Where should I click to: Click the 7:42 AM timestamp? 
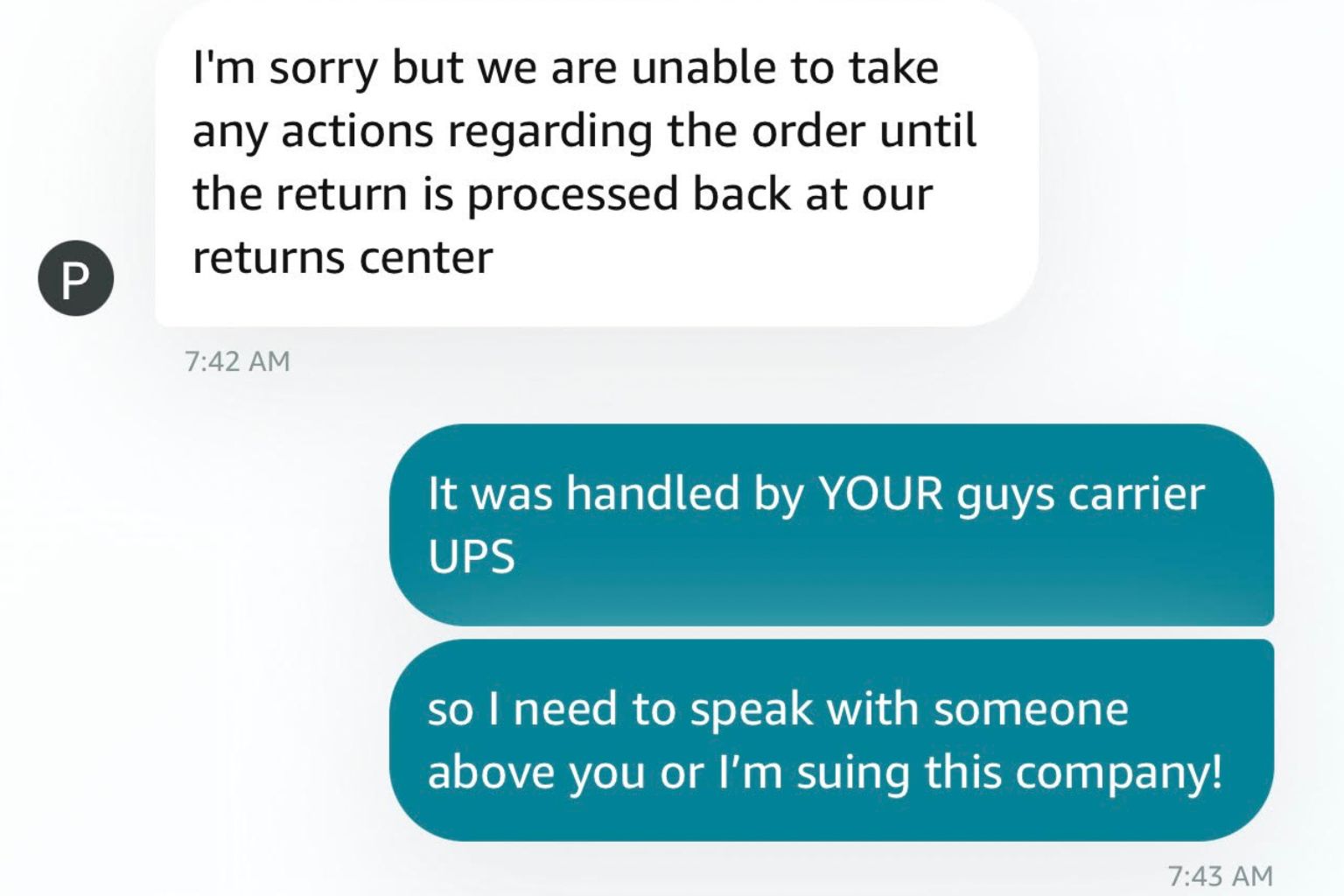tap(237, 359)
